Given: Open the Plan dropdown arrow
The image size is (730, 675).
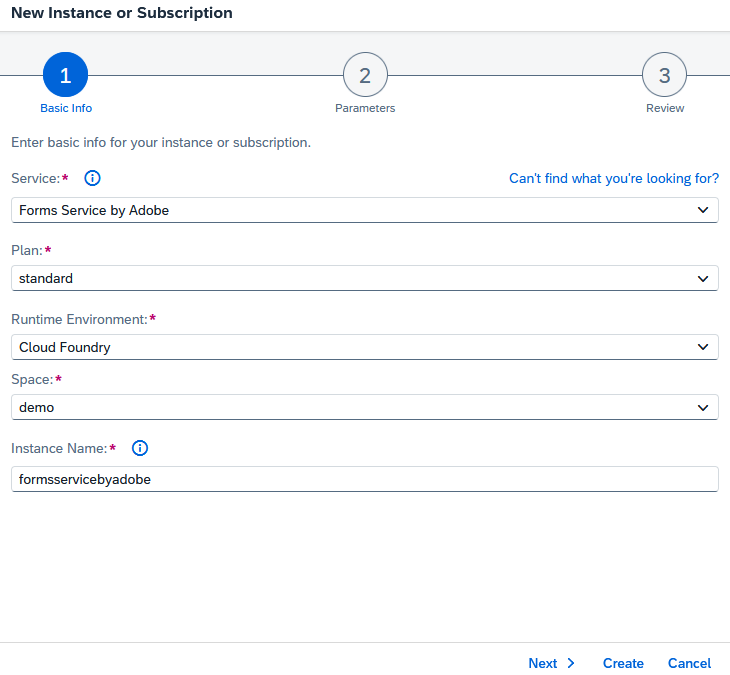Looking at the screenshot, I should click(x=703, y=279).
